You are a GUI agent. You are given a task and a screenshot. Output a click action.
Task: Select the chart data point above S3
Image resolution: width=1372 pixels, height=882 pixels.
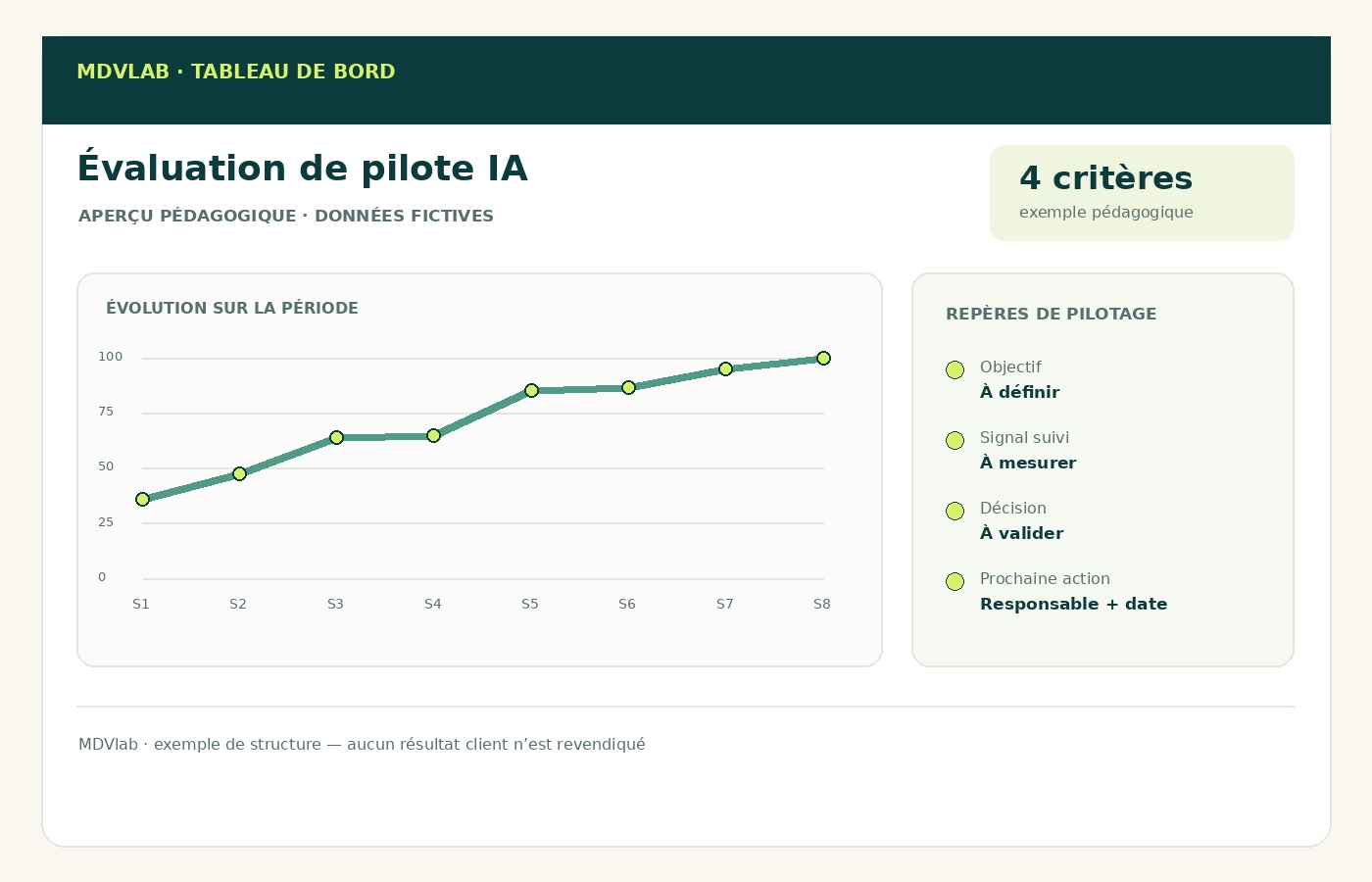[x=336, y=437]
